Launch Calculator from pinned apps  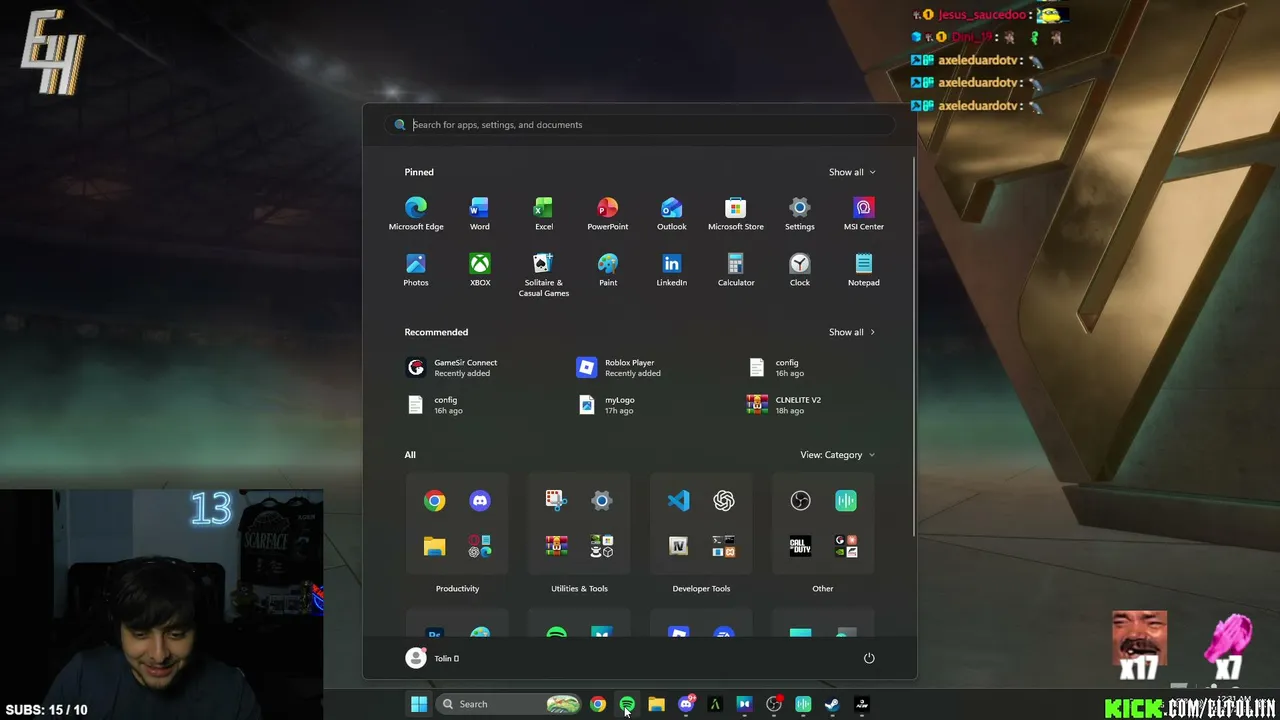736,270
